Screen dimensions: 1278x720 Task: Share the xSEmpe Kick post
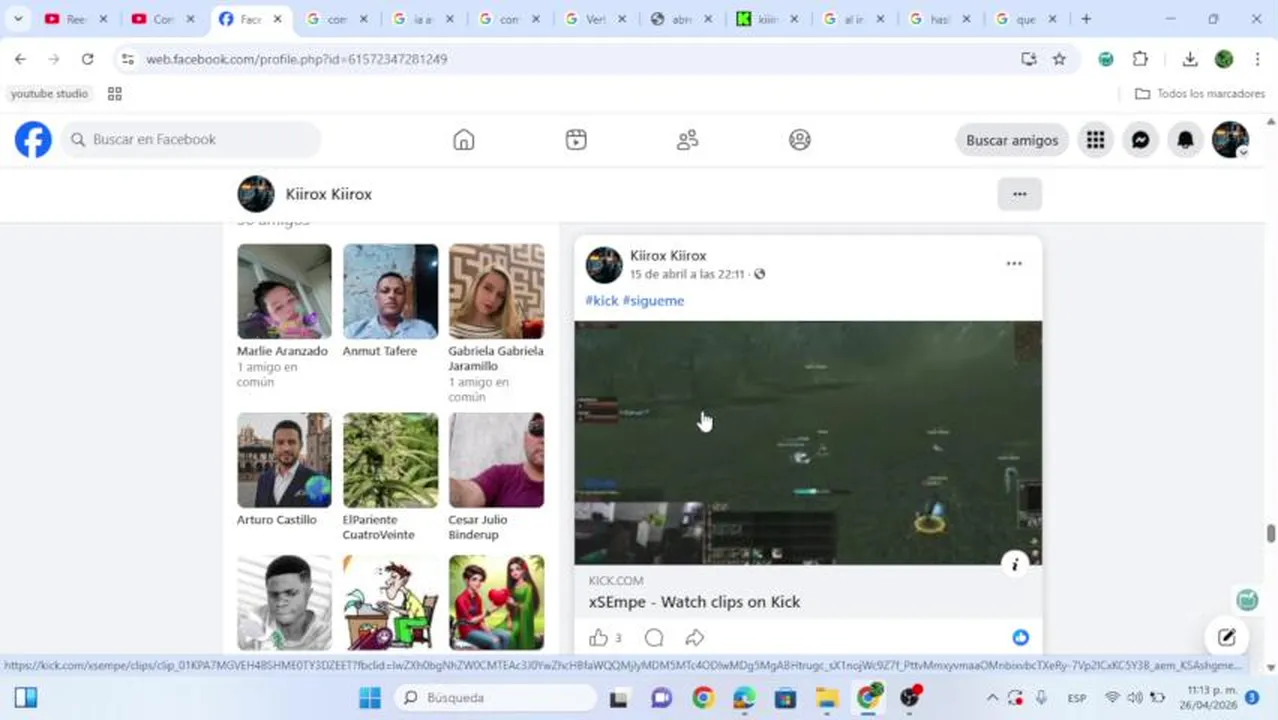tap(695, 637)
